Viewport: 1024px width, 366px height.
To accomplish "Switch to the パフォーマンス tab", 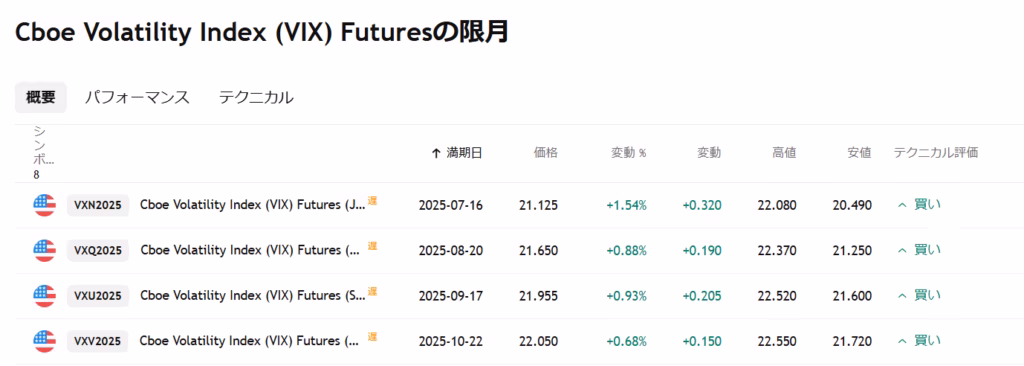I will [137, 97].
